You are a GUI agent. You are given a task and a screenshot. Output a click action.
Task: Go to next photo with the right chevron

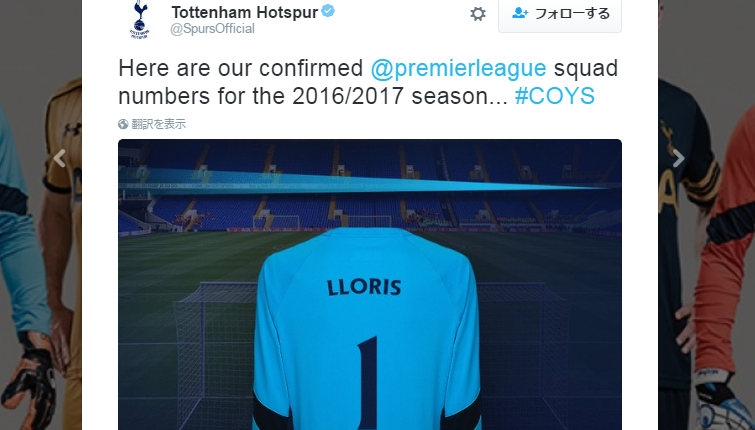[x=678, y=158]
